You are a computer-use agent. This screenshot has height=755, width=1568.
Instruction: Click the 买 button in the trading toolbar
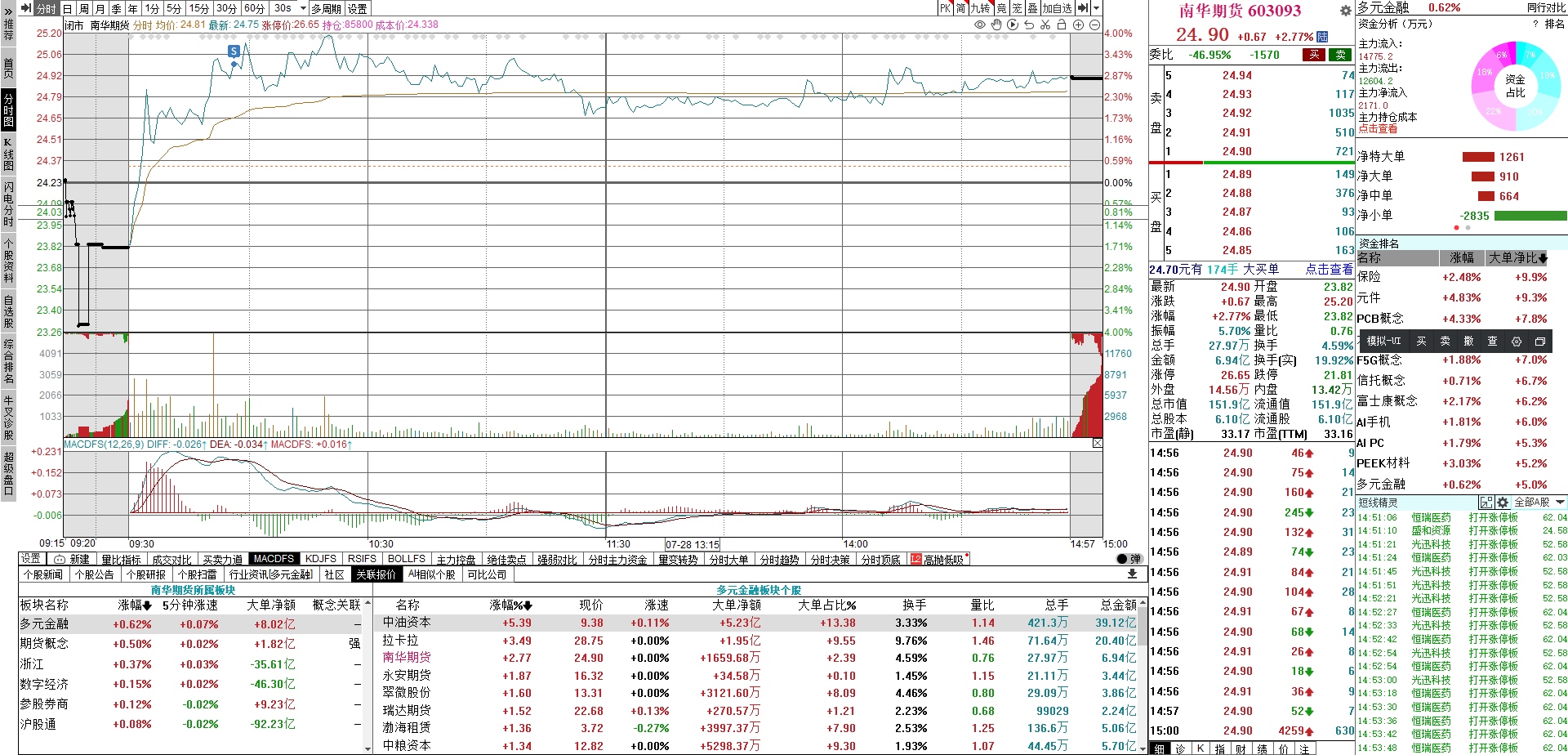(1421, 342)
